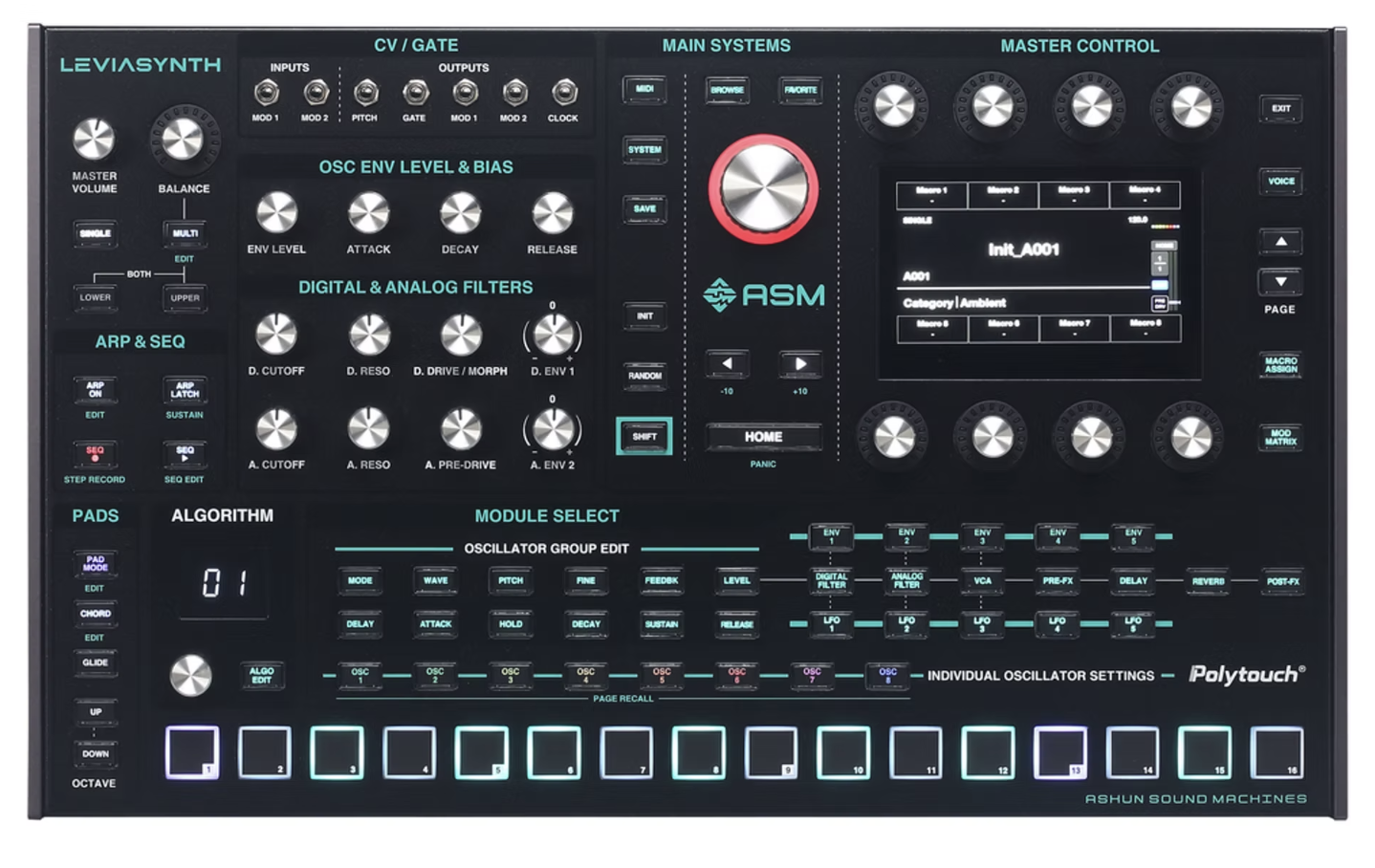Click the SEQ step record button
The image size is (1375, 868).
[x=95, y=453]
